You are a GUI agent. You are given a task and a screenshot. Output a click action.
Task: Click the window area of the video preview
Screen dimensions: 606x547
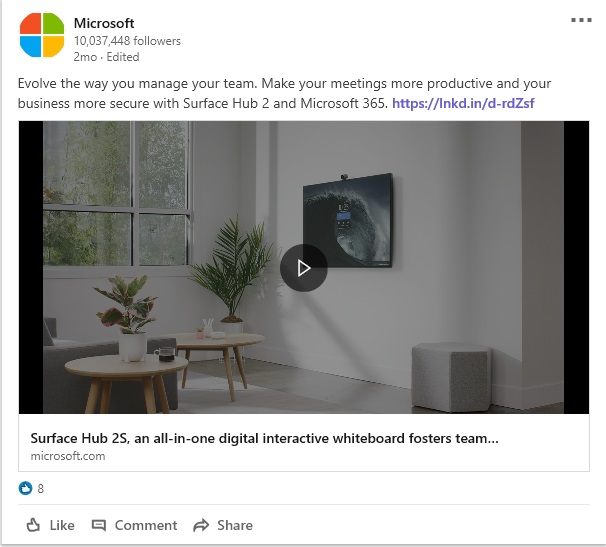[x=117, y=193]
